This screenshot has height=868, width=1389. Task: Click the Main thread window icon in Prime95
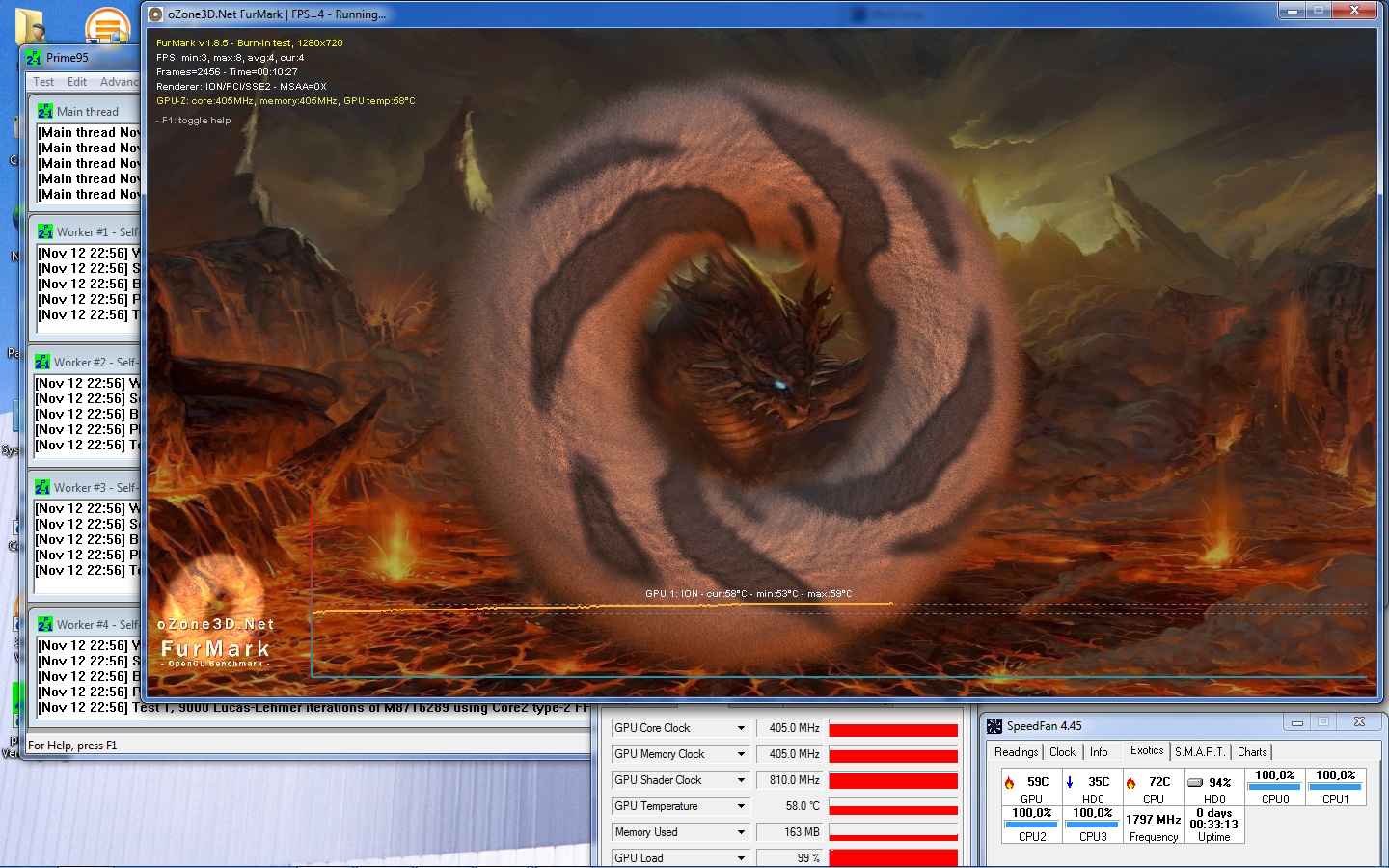45,111
